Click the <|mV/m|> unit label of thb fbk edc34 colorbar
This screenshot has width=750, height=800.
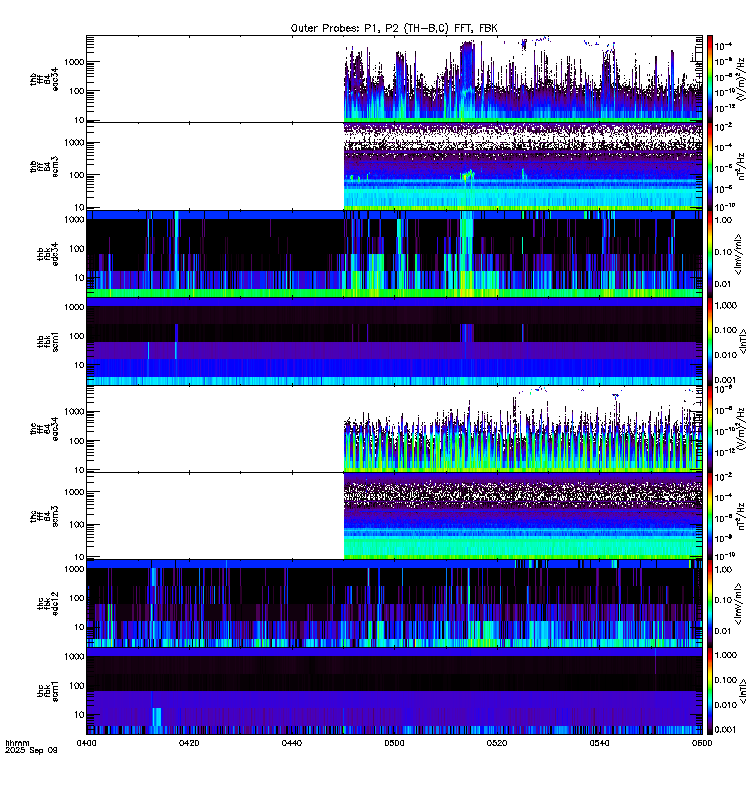coord(739,254)
